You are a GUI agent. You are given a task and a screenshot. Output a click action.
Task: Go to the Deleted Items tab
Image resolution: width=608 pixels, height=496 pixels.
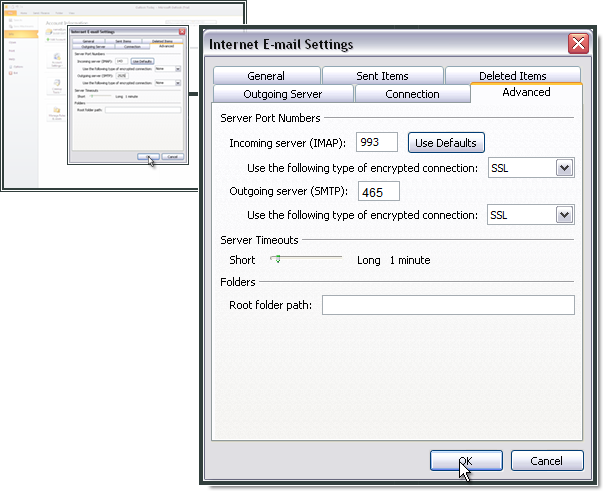coord(513,76)
